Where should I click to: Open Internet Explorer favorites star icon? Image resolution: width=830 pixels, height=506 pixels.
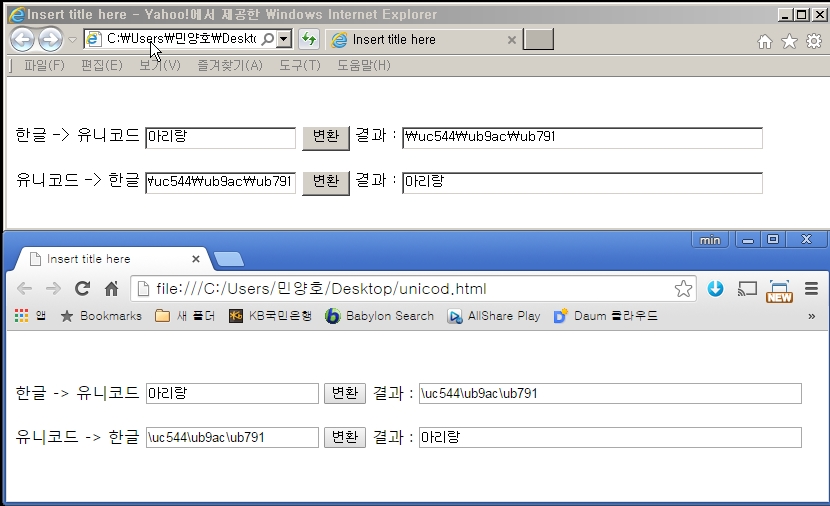[789, 41]
